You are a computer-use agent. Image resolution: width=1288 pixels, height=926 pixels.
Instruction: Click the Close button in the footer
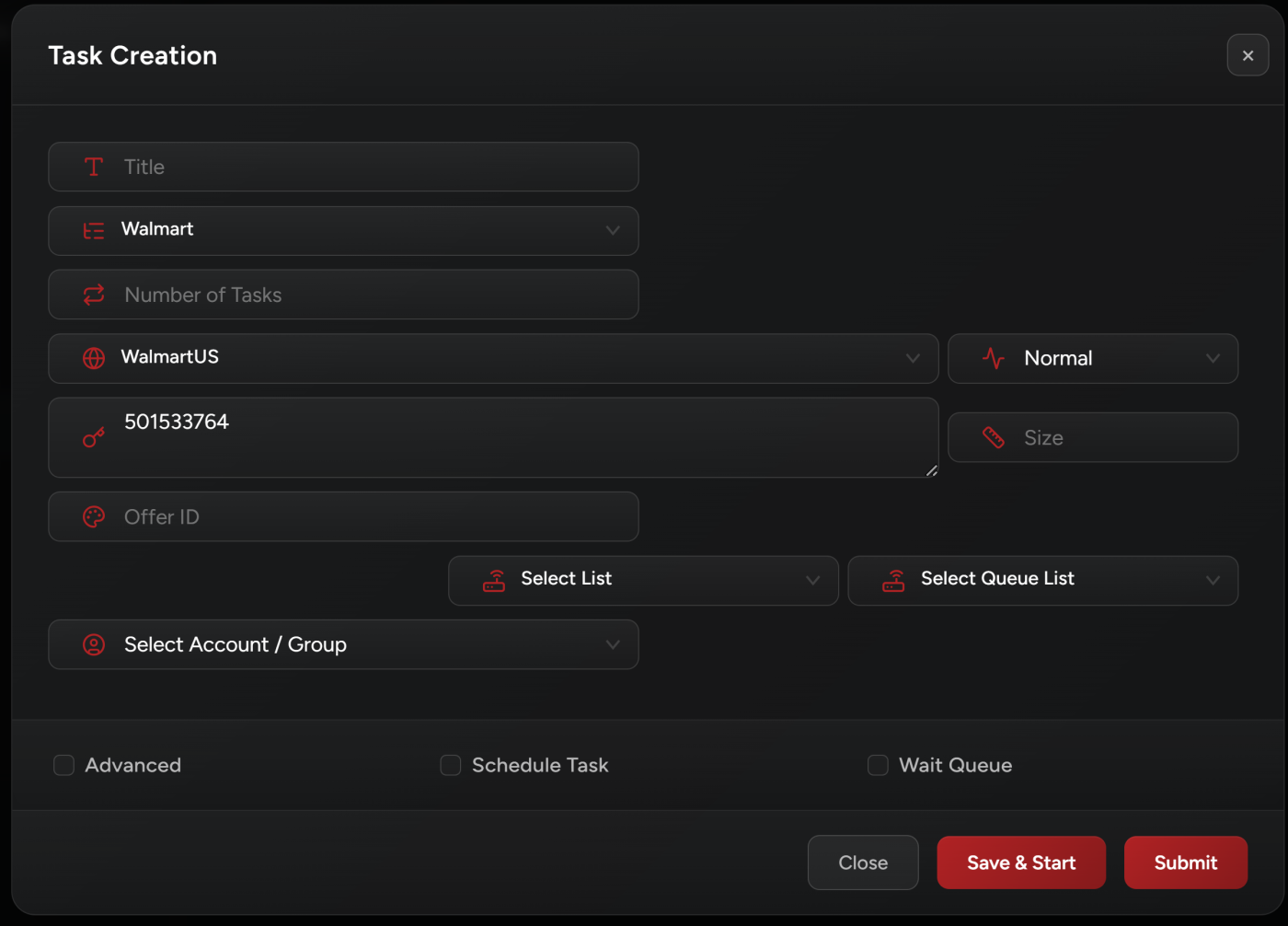(x=863, y=862)
